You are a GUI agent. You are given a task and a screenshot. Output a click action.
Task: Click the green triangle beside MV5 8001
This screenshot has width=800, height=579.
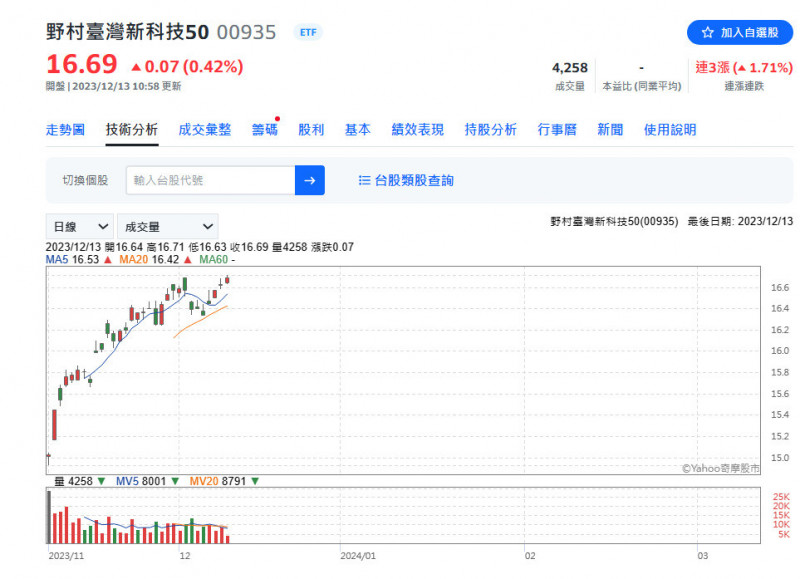(x=176, y=481)
